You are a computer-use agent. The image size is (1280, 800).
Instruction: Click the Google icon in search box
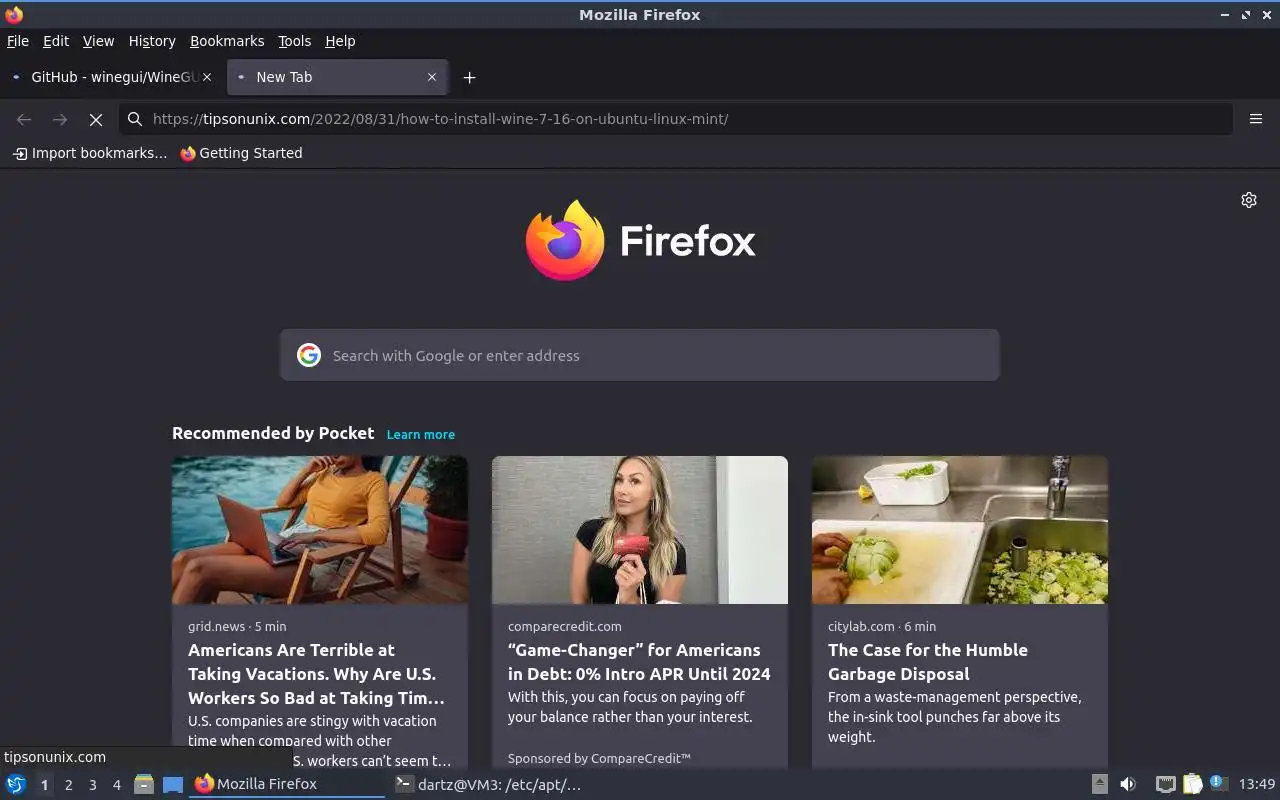309,355
